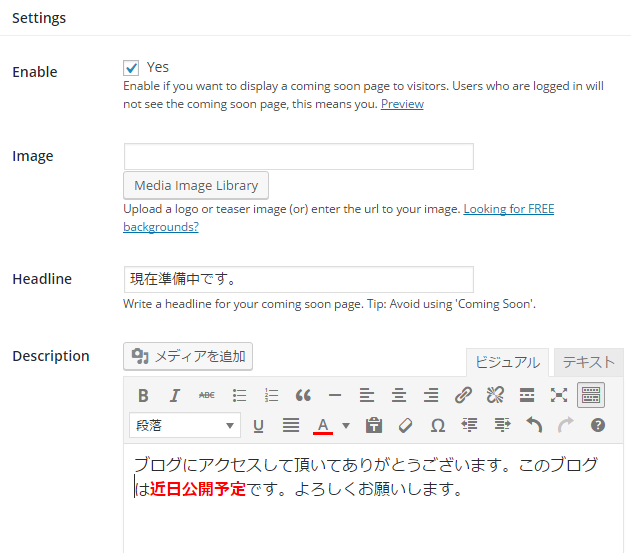The height and width of the screenshot is (553, 631).
Task: Open the Preview link
Action: pos(402,104)
